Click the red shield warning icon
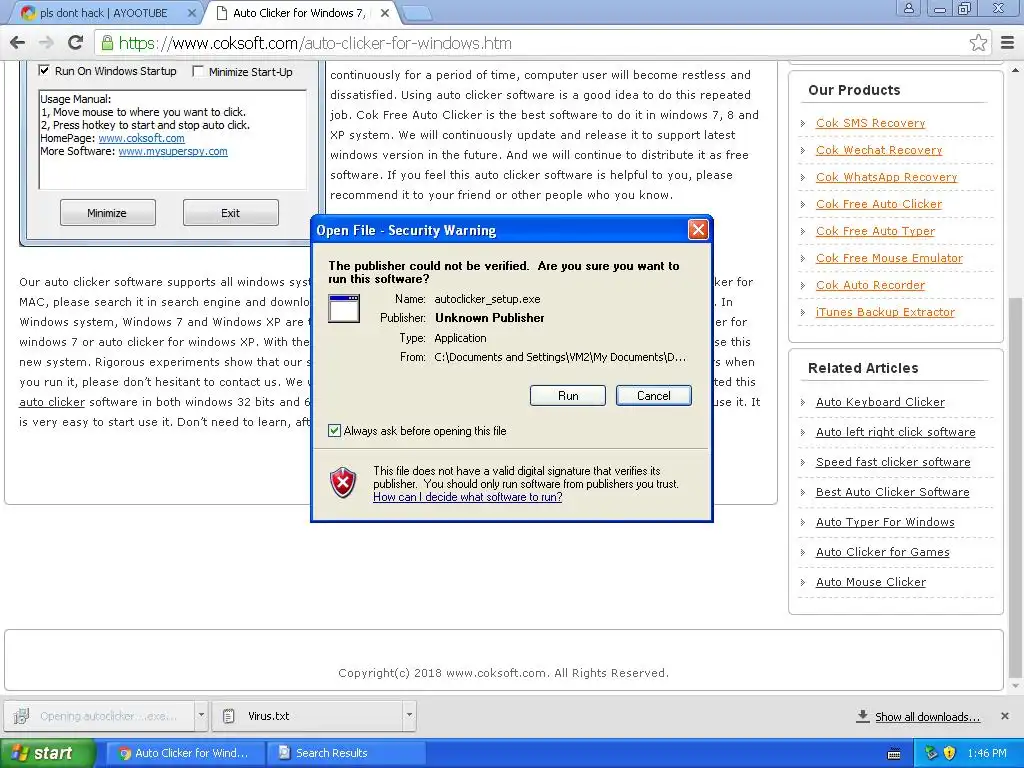This screenshot has height=768, width=1024. coord(344,483)
